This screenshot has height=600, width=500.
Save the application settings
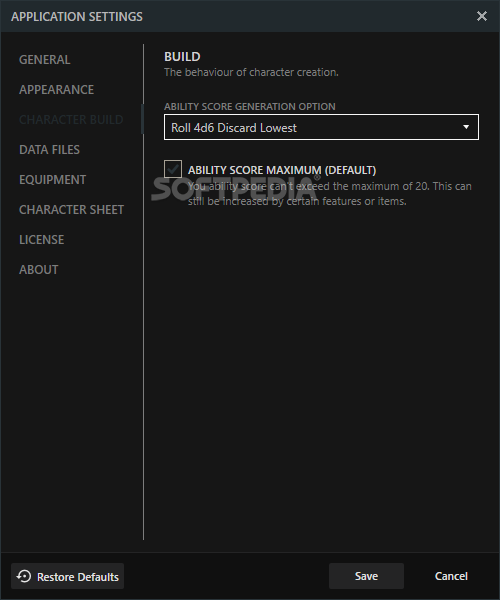coord(366,576)
